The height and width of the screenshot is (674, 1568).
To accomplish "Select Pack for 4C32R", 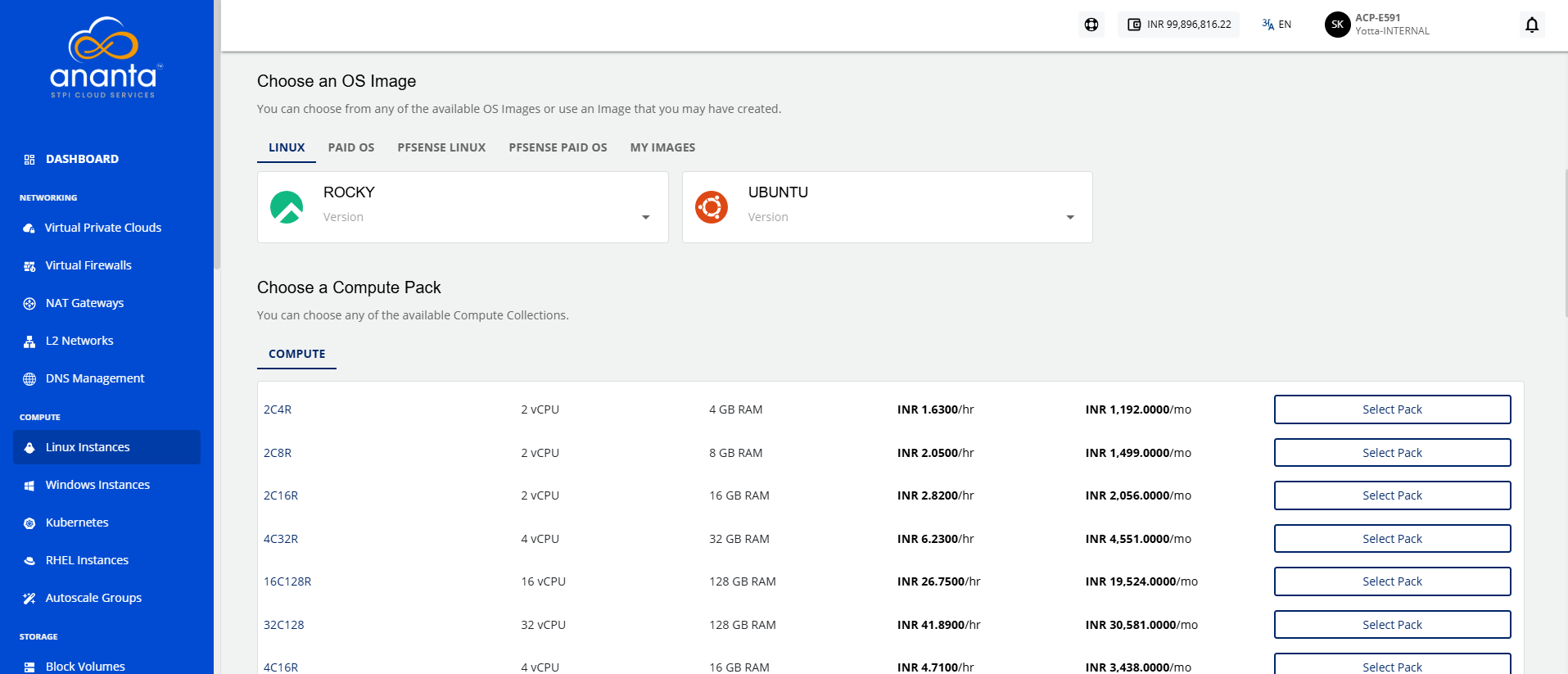I will click(1392, 539).
